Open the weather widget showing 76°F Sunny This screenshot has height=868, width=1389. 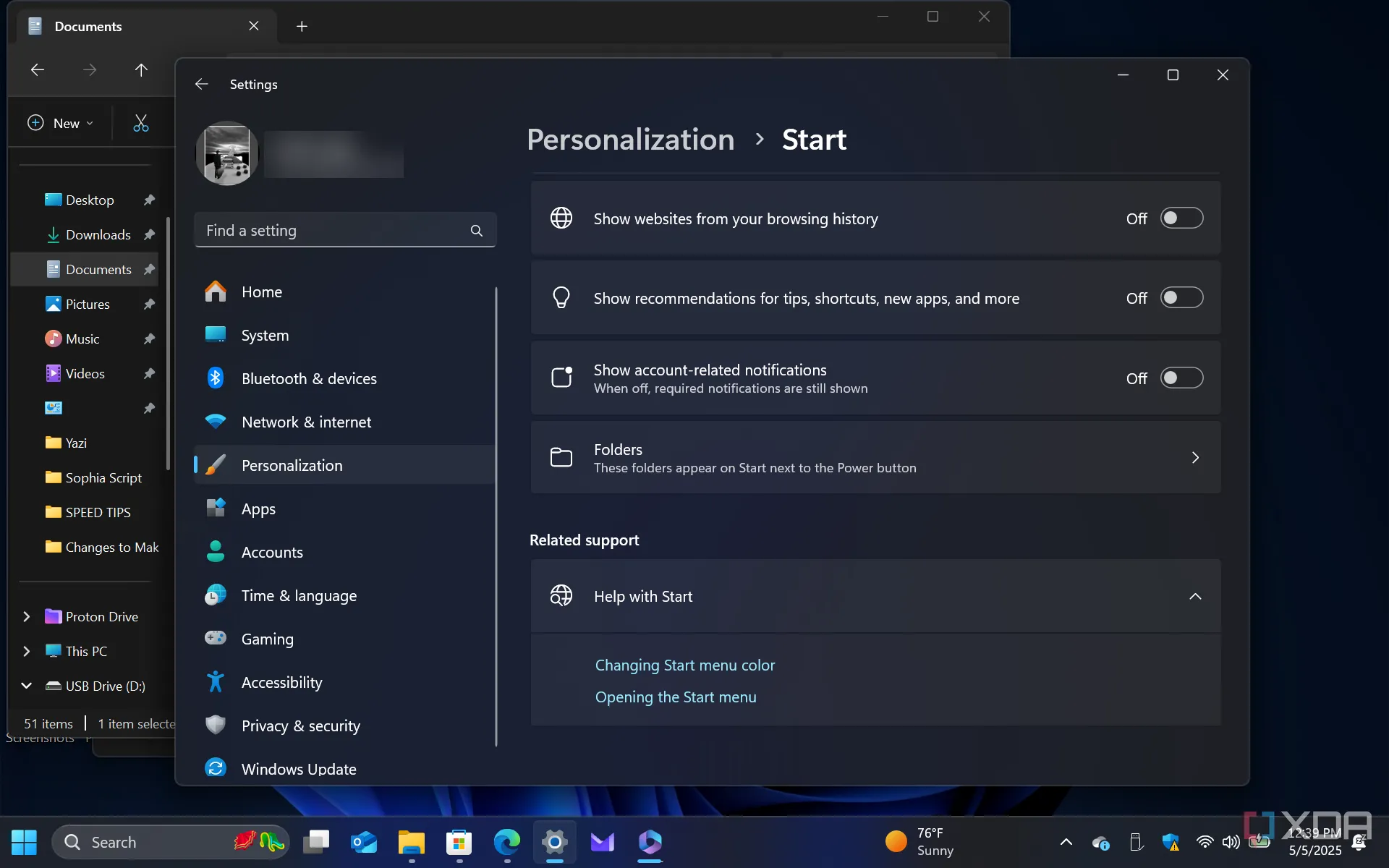920,842
